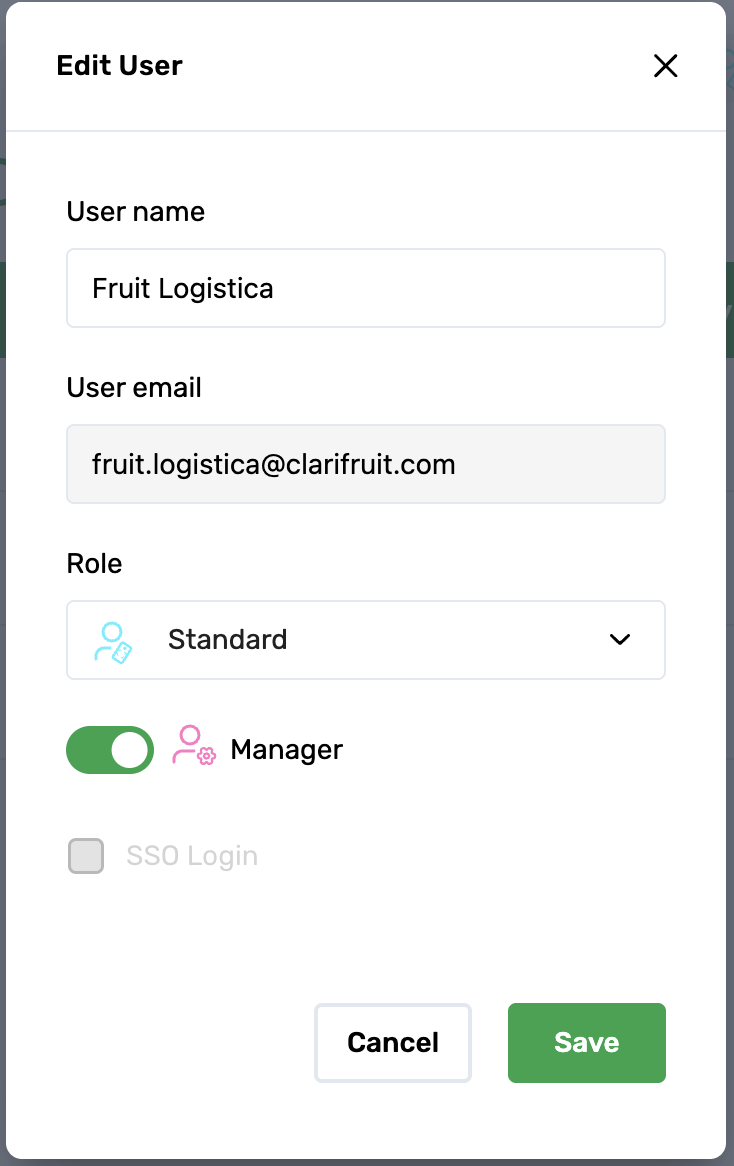The height and width of the screenshot is (1166, 734).
Task: Click the Role label
Action: (94, 564)
